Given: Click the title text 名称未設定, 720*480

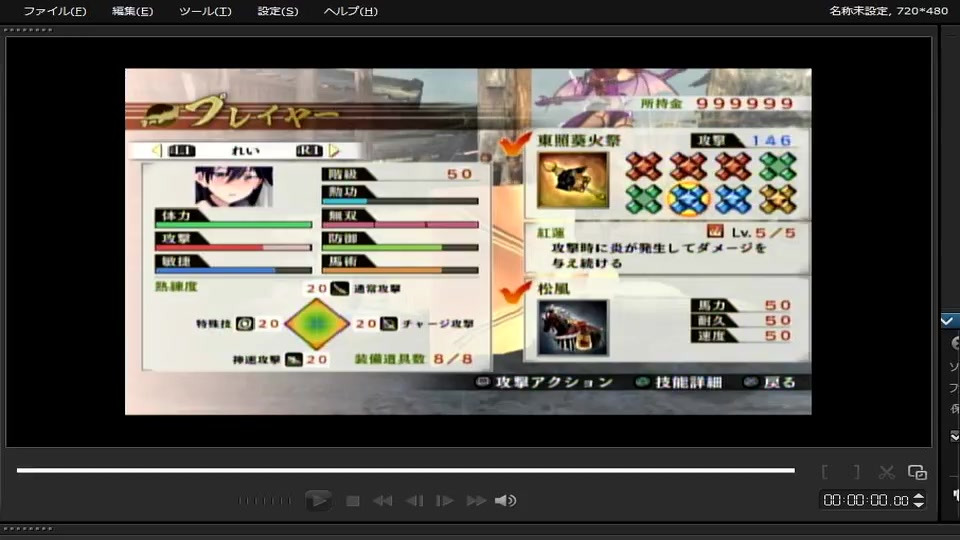Looking at the screenshot, I should point(888,11).
